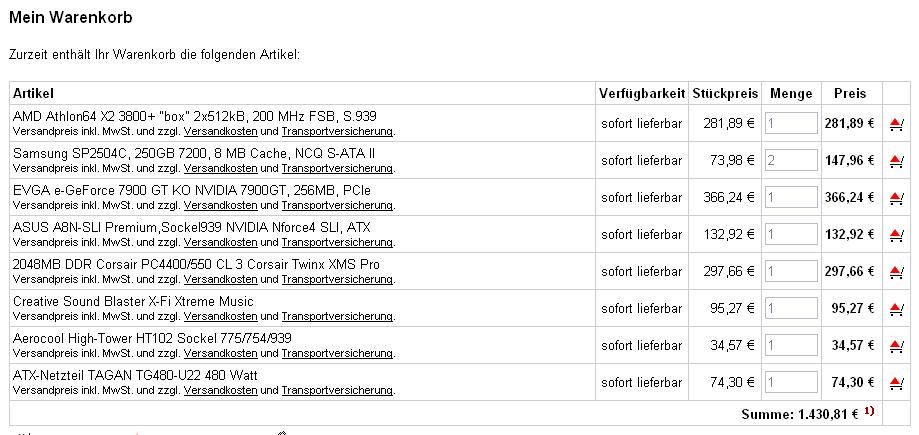Open Transportversicherung link under Samsung SP2504C

337,168
